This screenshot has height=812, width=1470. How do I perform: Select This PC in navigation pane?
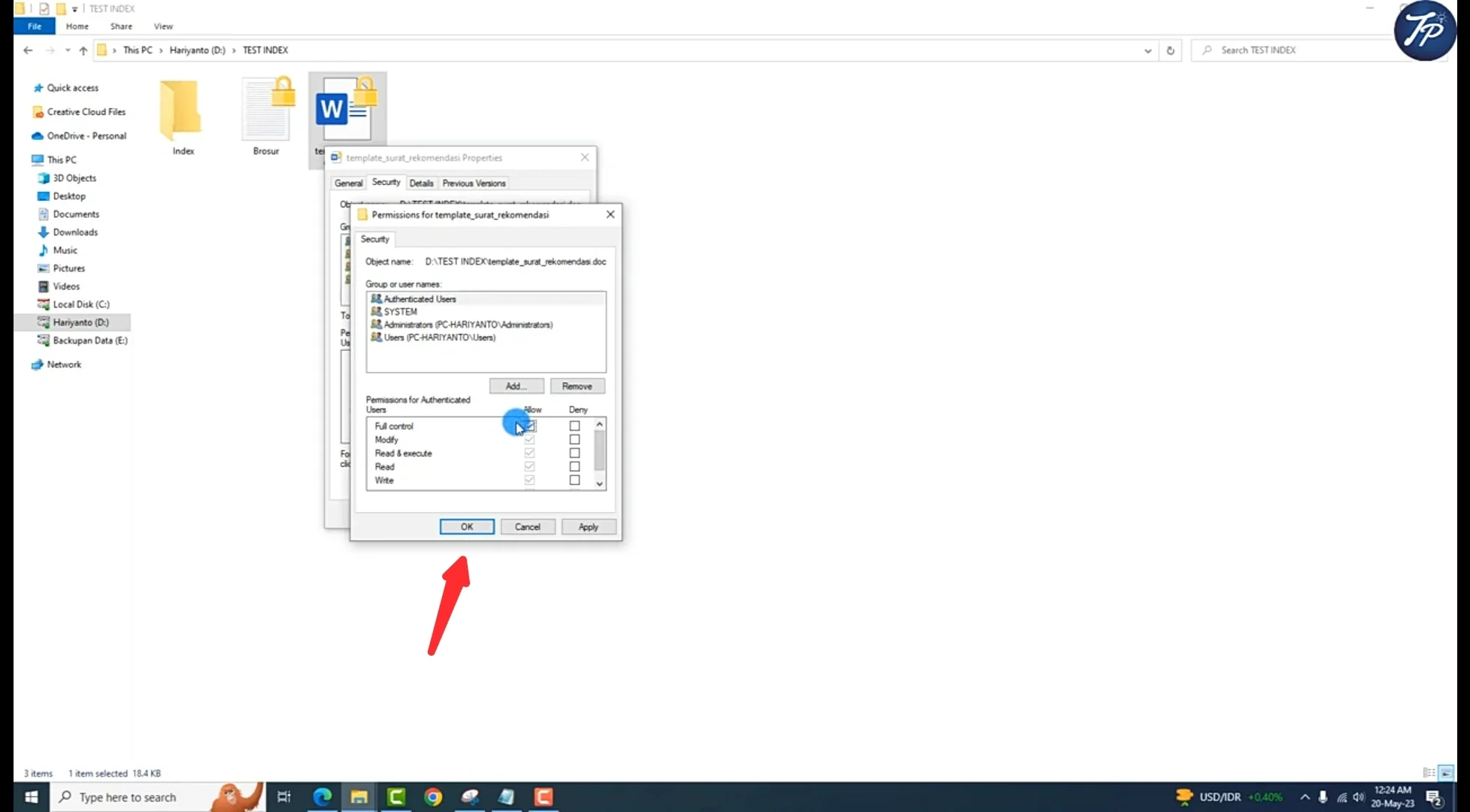click(x=61, y=160)
